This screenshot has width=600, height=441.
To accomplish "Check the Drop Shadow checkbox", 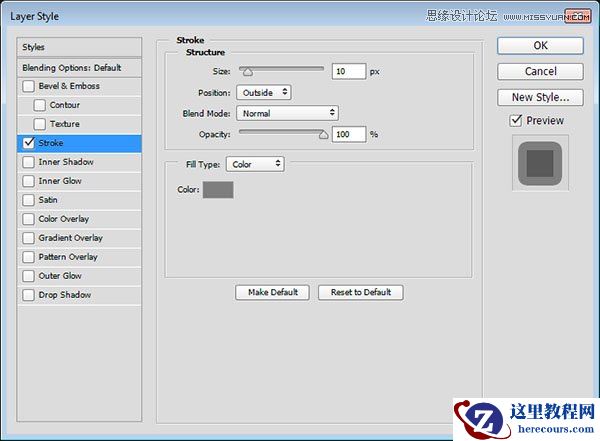I will tap(28, 295).
